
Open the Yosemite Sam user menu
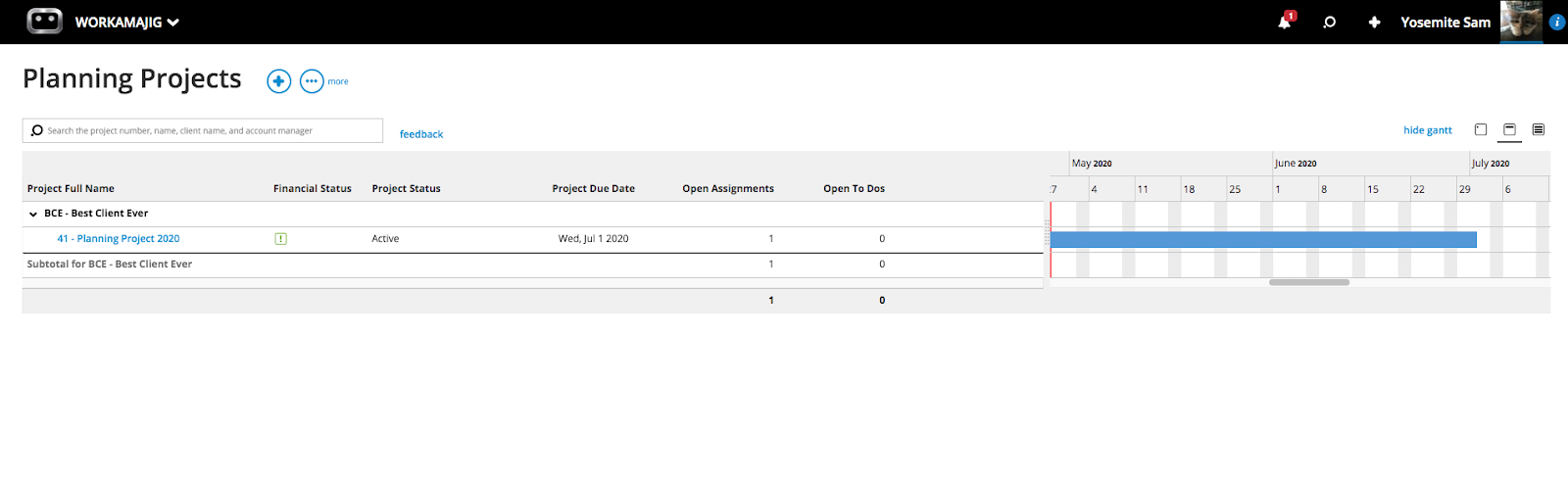(x=1445, y=22)
